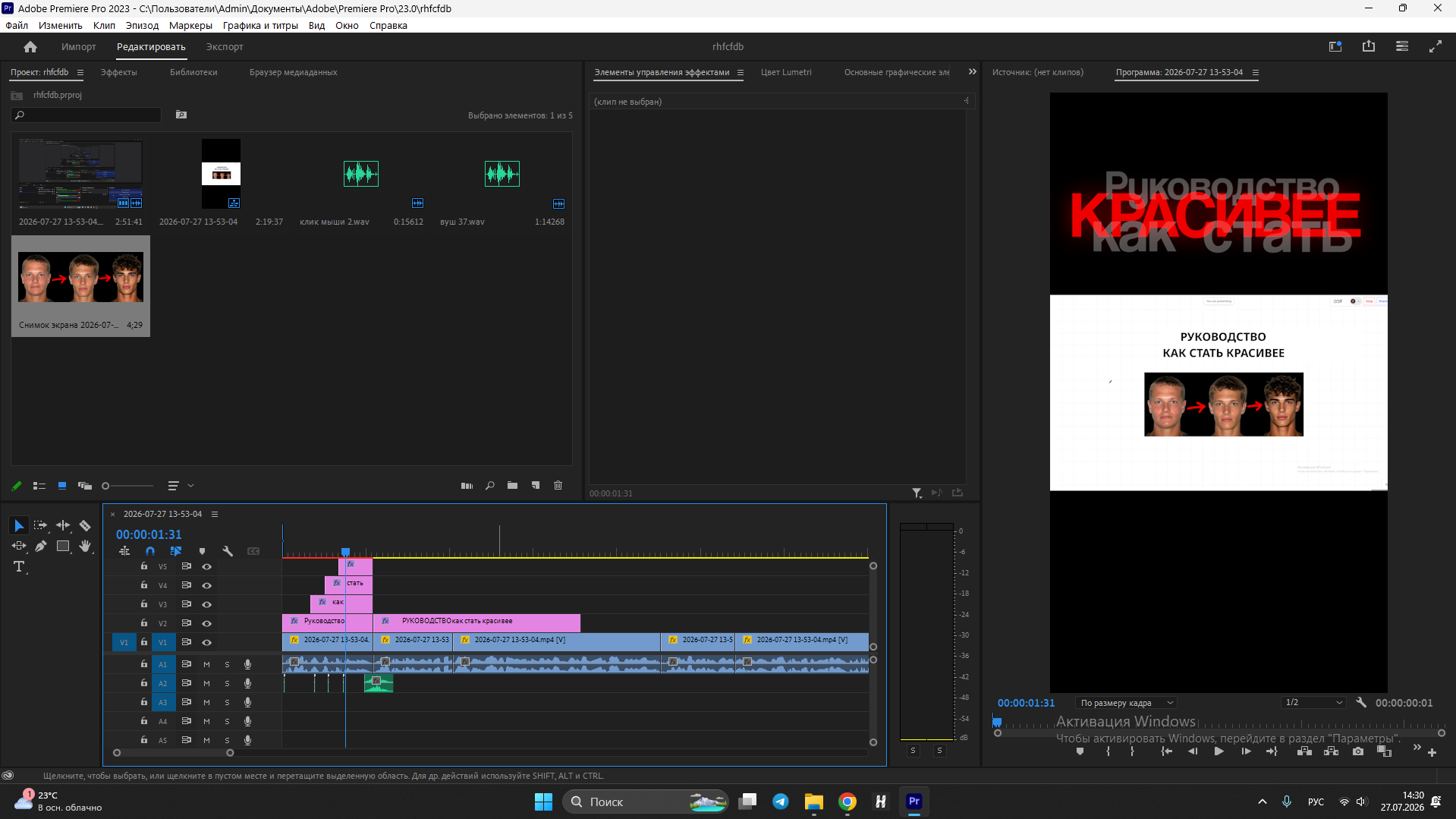This screenshot has width=1456, height=819.
Task: Play the program monitor sequence
Action: coord(1219,751)
